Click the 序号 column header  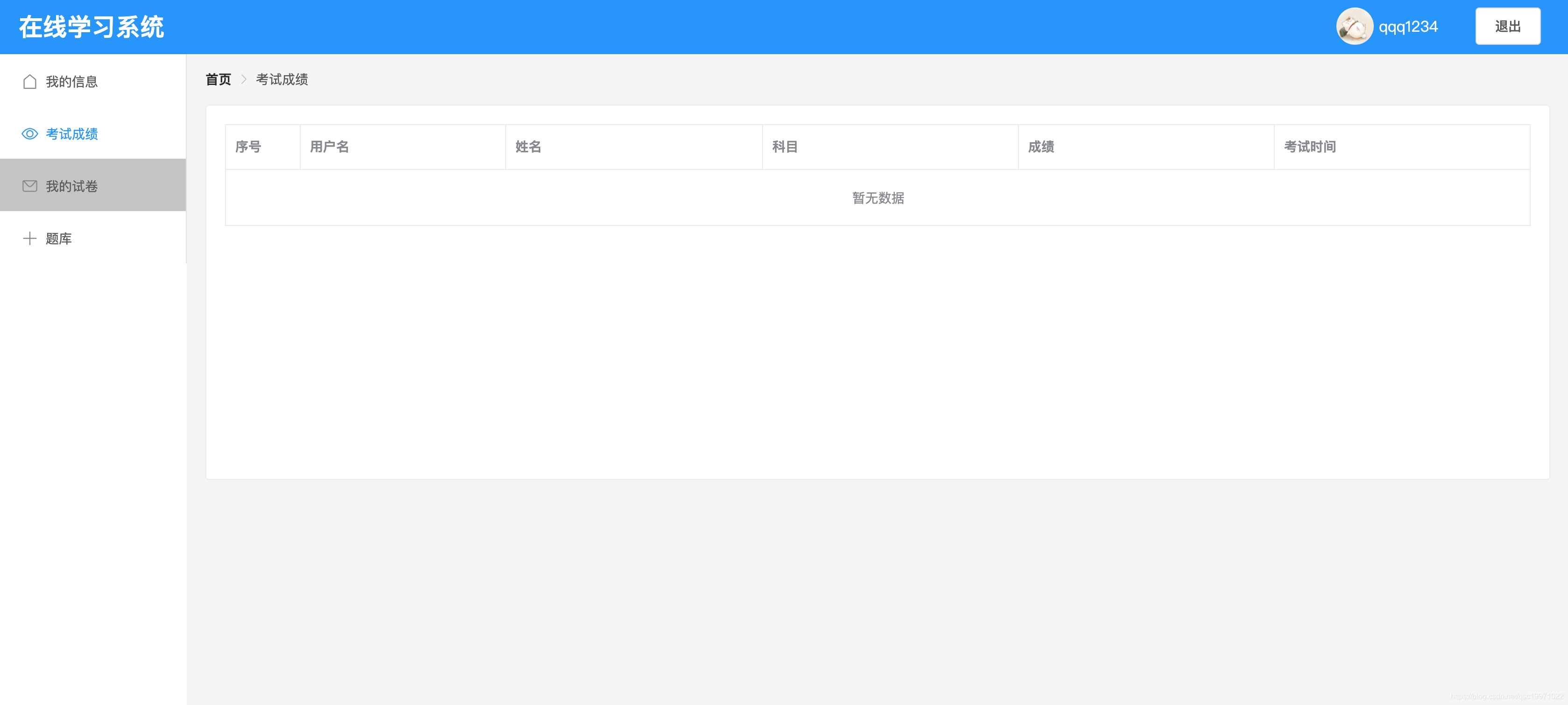[x=248, y=147]
